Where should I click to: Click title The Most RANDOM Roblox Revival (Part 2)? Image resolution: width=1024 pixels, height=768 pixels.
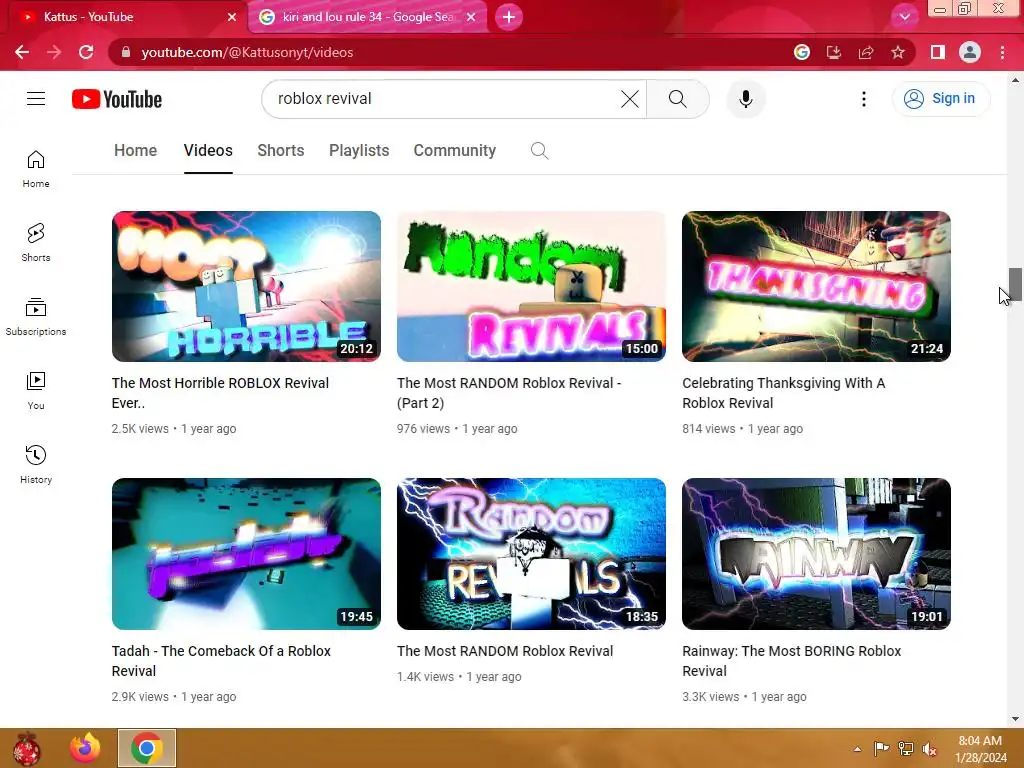pyautogui.click(x=509, y=393)
